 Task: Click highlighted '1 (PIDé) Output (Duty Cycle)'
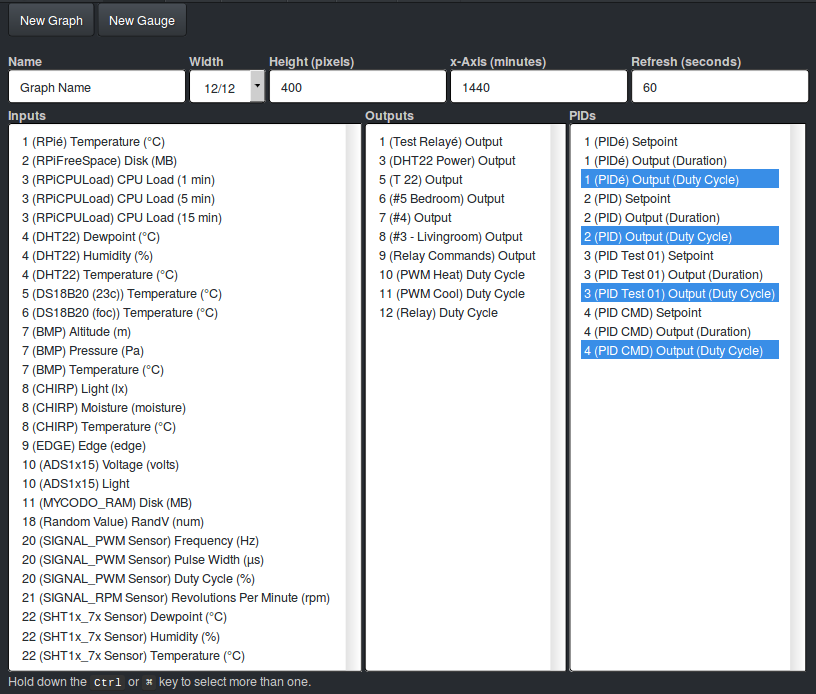pyautogui.click(x=680, y=179)
